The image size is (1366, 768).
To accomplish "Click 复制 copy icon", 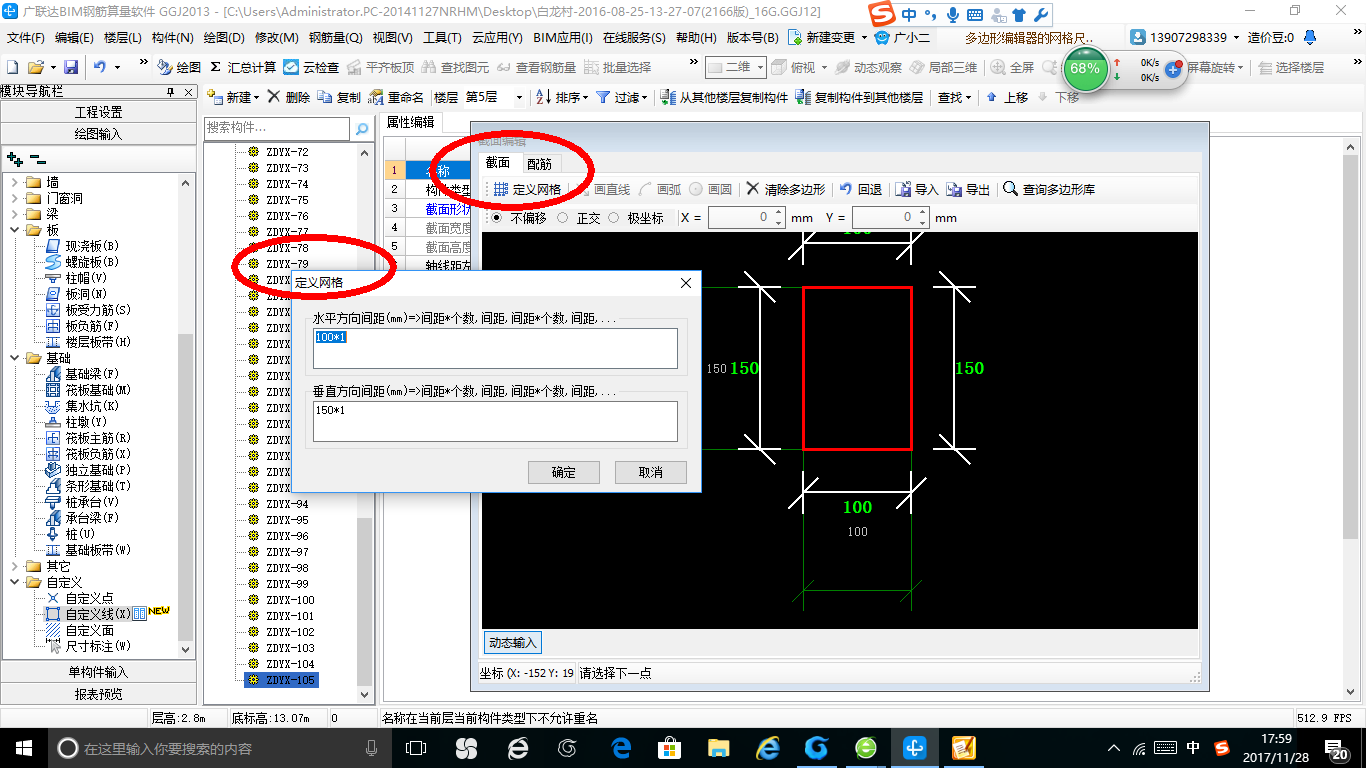I will [x=339, y=97].
